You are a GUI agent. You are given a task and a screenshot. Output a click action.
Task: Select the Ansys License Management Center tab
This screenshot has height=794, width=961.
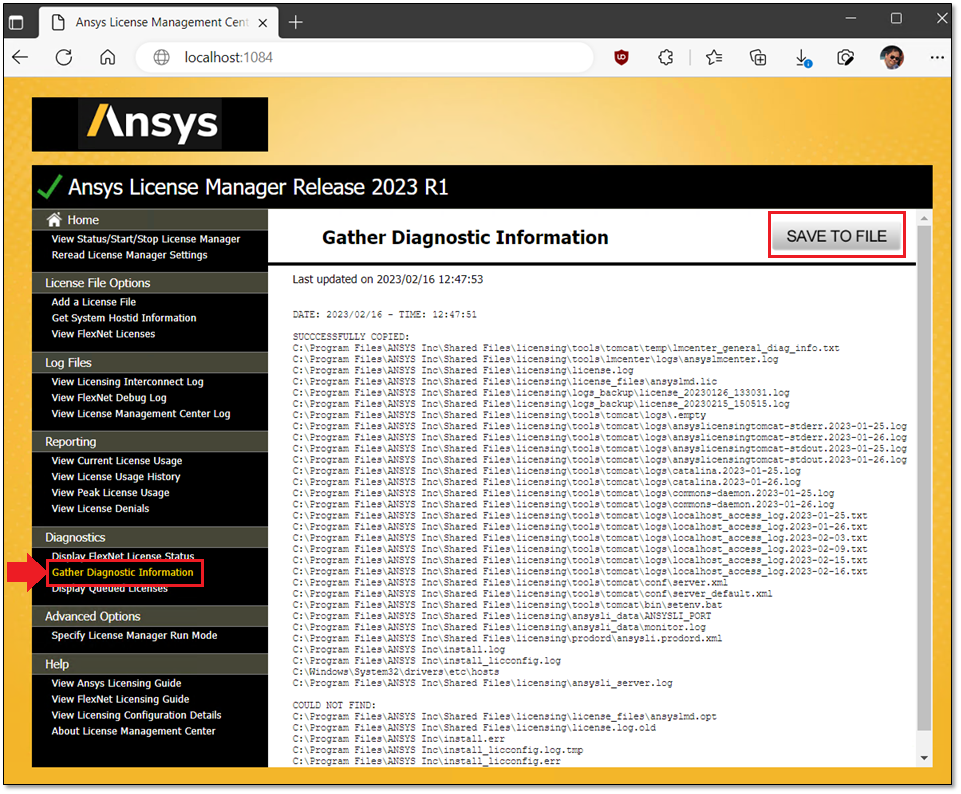[159, 23]
